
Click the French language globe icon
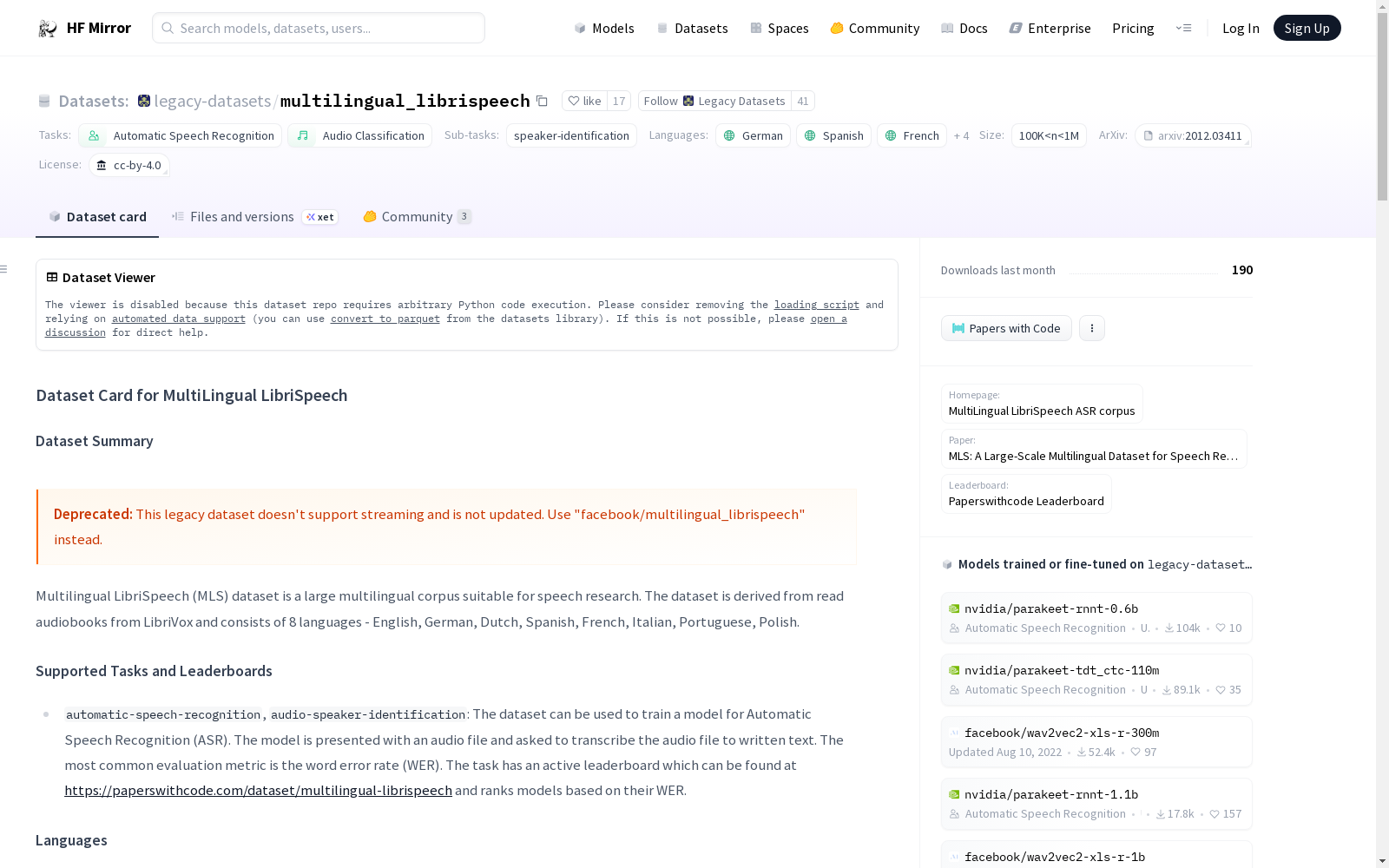(891, 135)
